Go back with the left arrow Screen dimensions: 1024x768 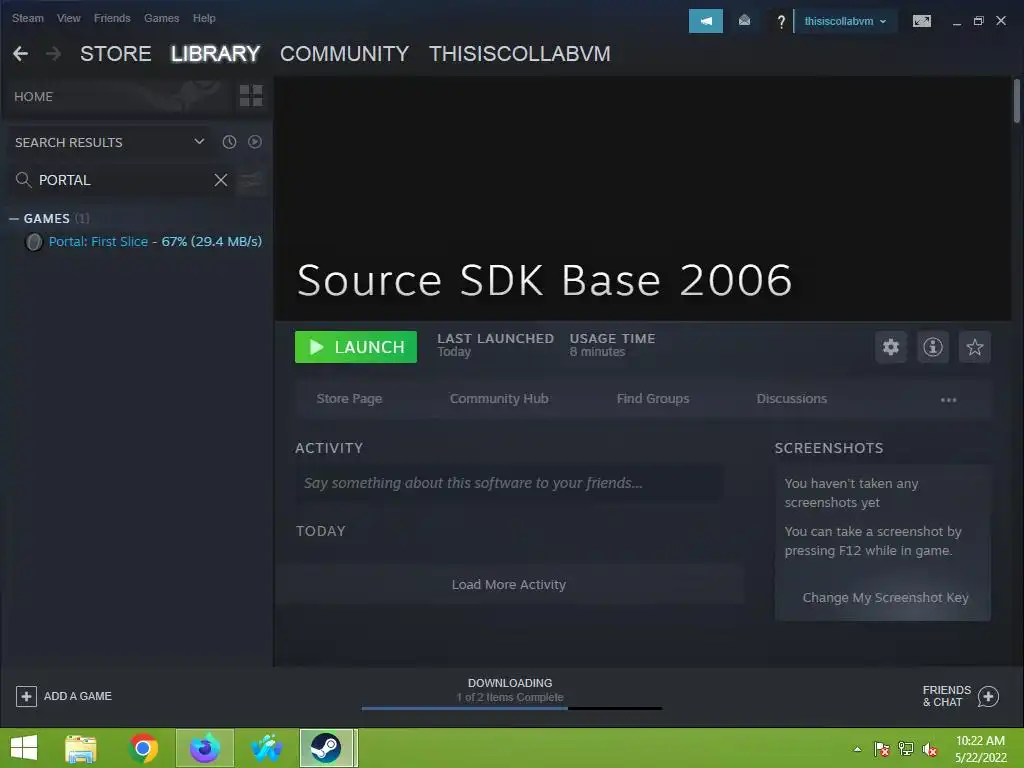coord(21,54)
